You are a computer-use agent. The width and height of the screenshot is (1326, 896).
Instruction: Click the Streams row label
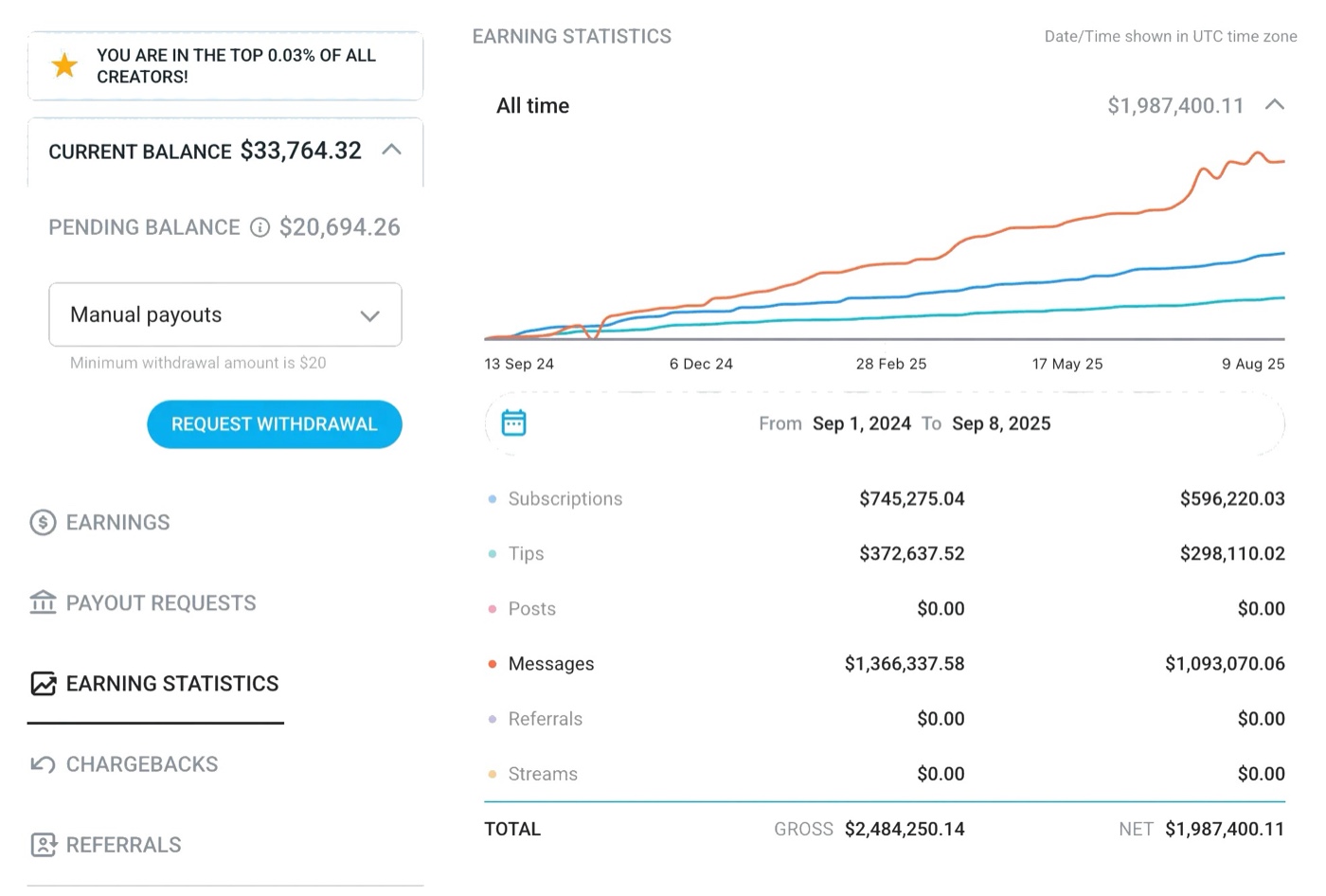point(543,774)
